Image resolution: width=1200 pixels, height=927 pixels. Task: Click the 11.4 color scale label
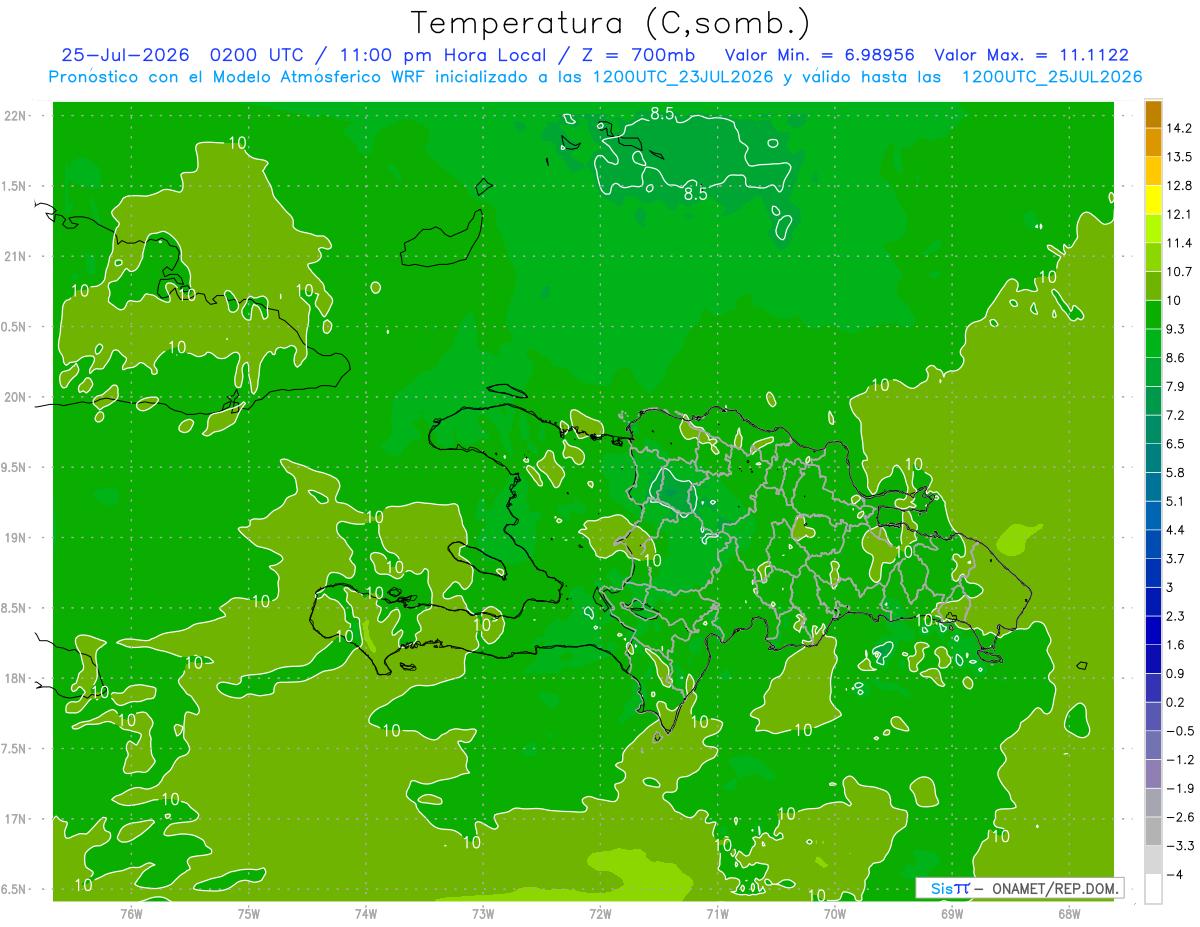1178,243
